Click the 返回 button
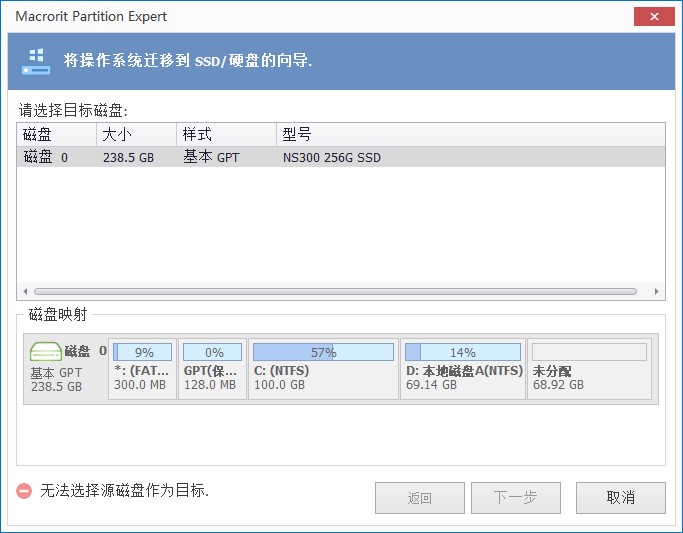683x533 pixels. [x=420, y=498]
